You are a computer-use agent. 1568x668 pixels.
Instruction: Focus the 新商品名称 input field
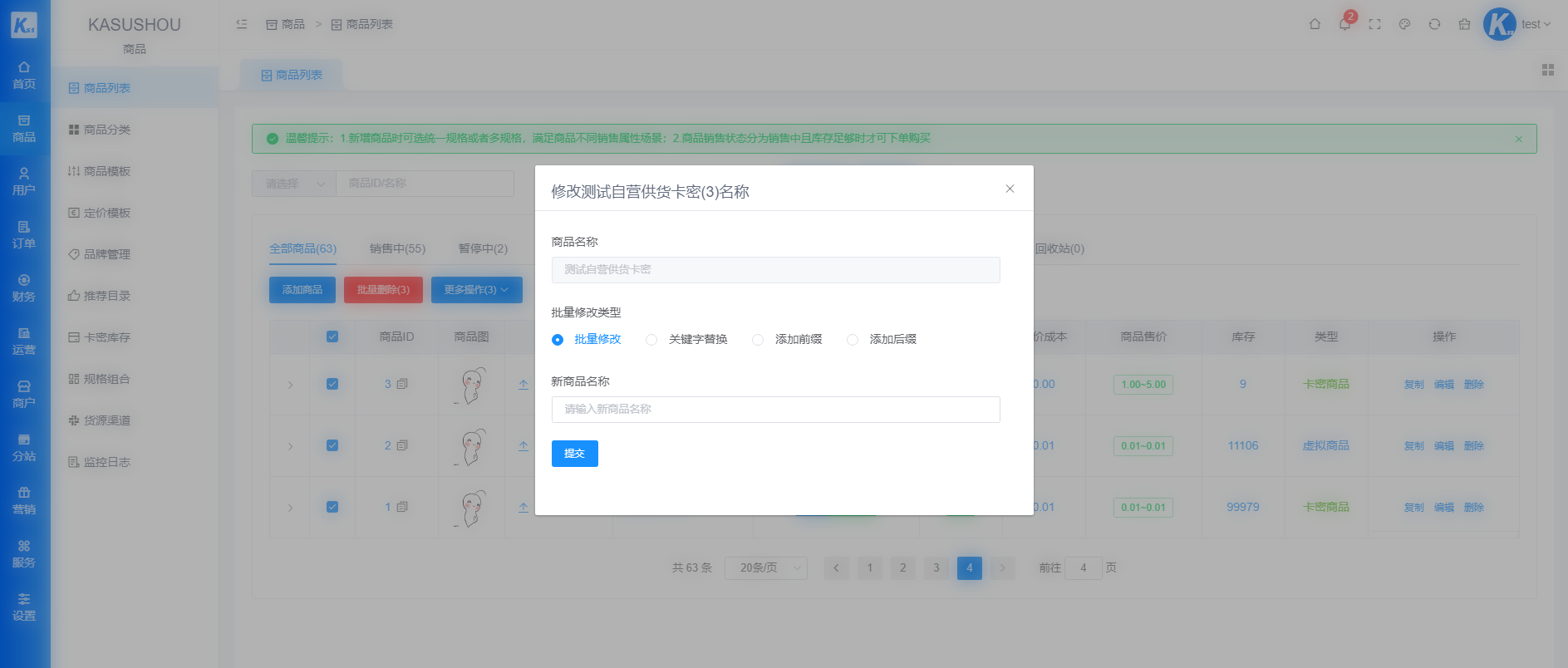776,410
